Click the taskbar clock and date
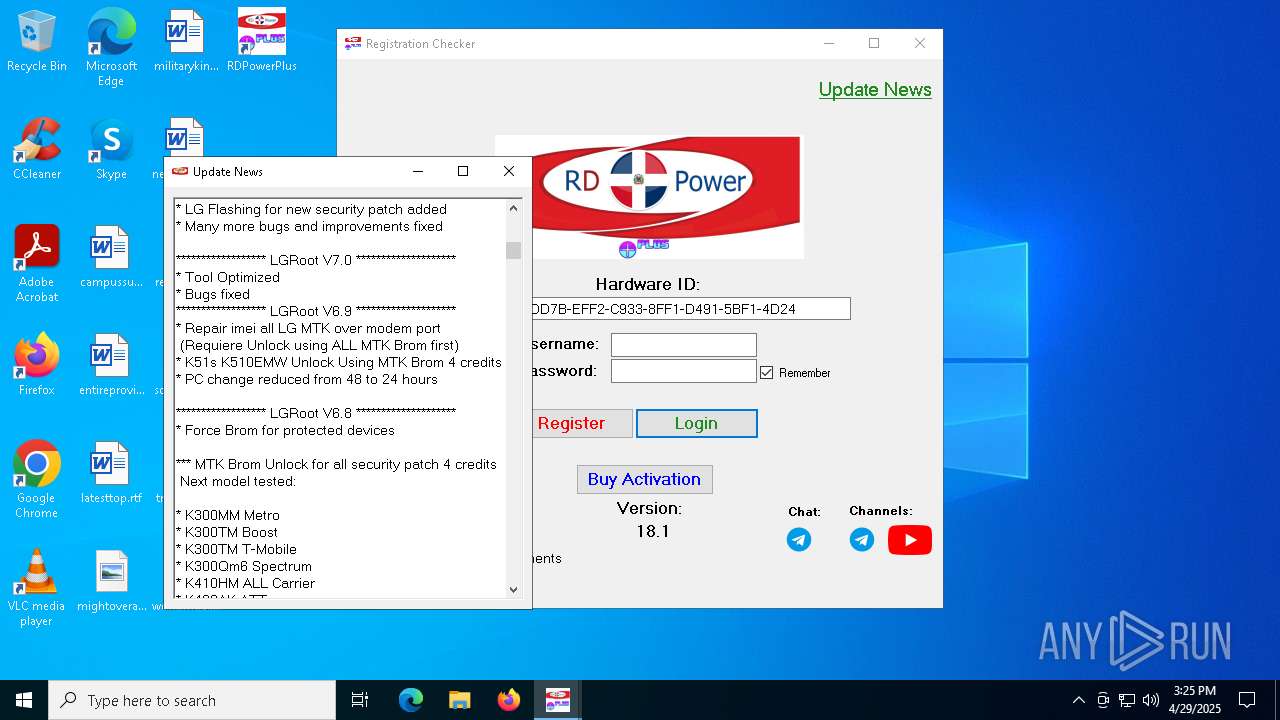 tap(1195, 700)
